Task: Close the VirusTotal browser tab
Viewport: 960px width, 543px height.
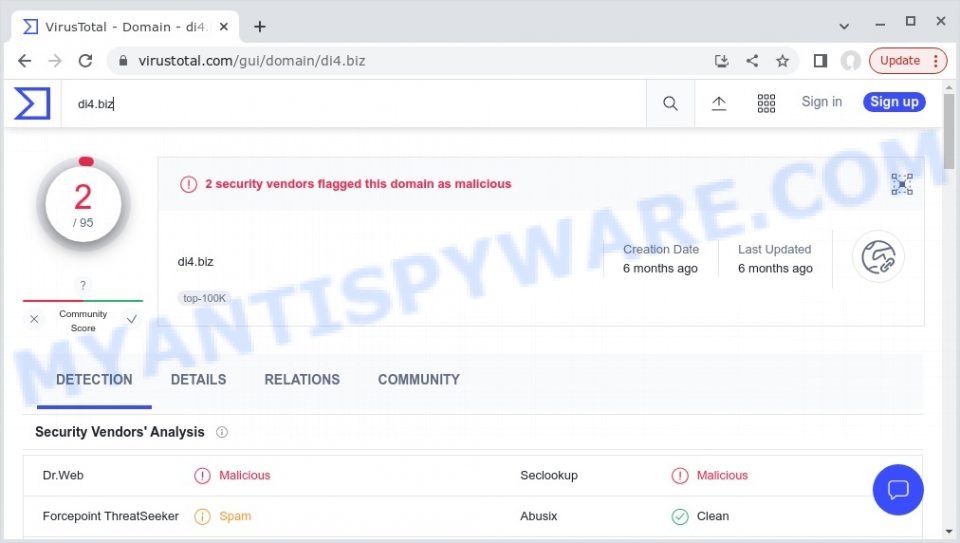Action: [224, 26]
